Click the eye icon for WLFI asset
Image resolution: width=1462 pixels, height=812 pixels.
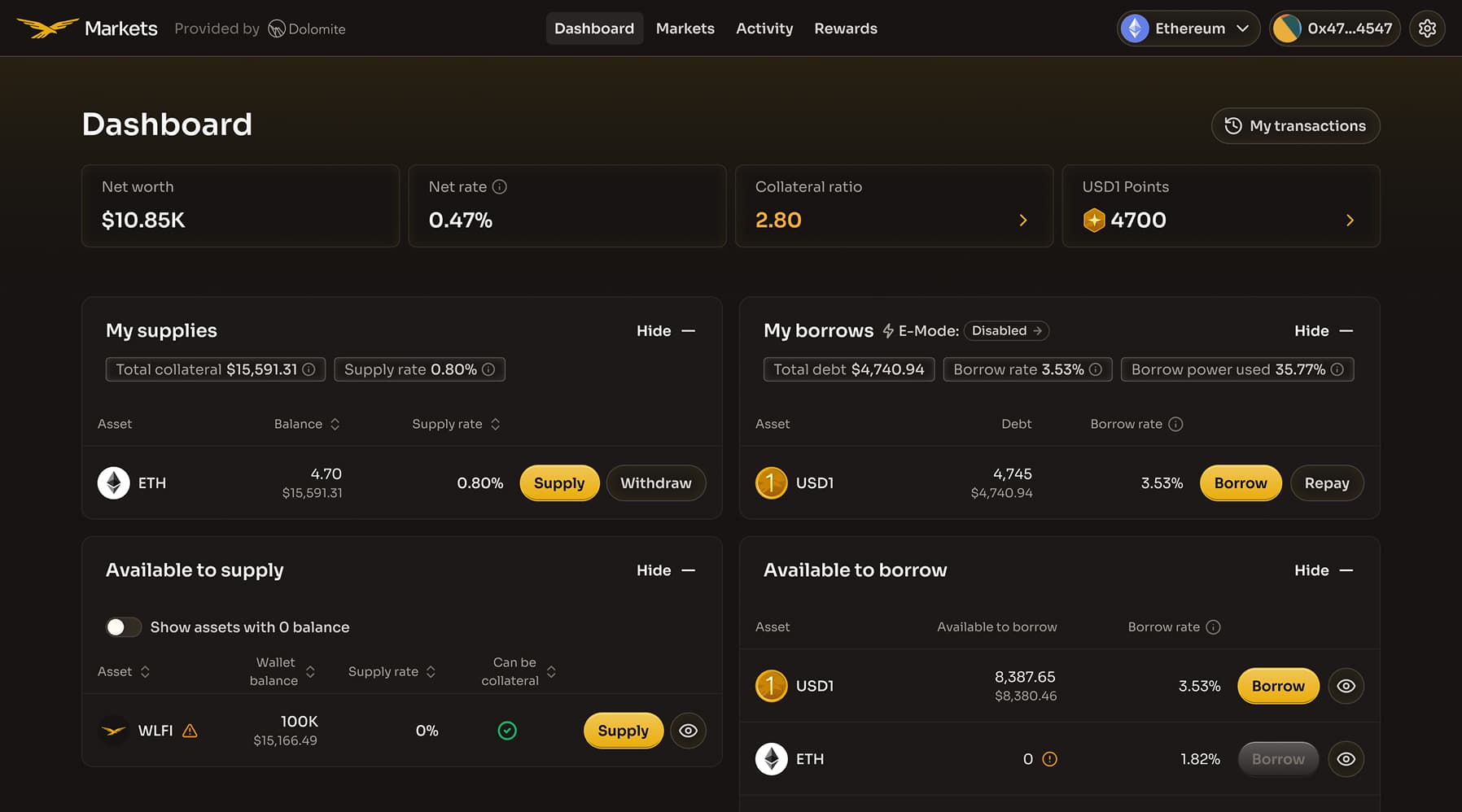click(688, 731)
